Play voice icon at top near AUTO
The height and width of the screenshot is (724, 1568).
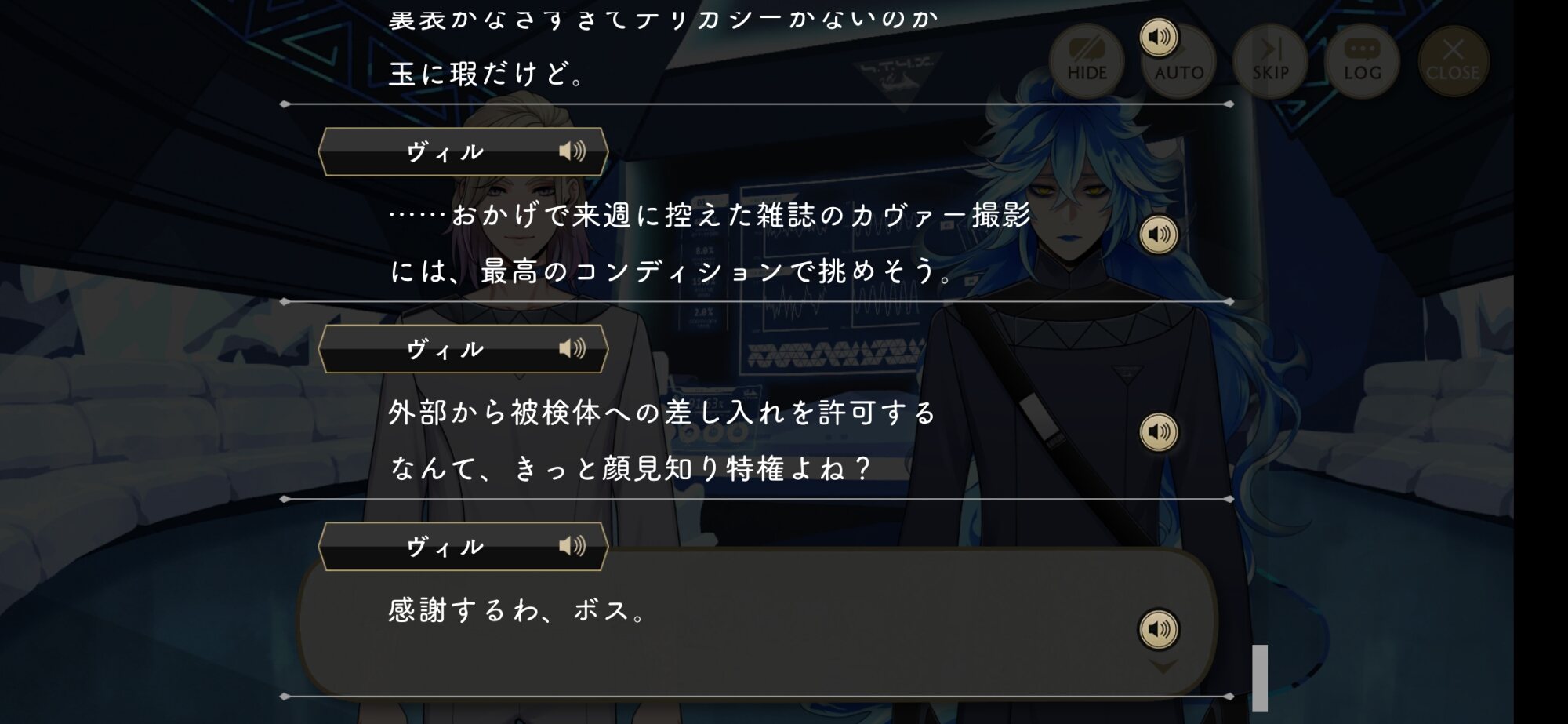[x=1159, y=37]
